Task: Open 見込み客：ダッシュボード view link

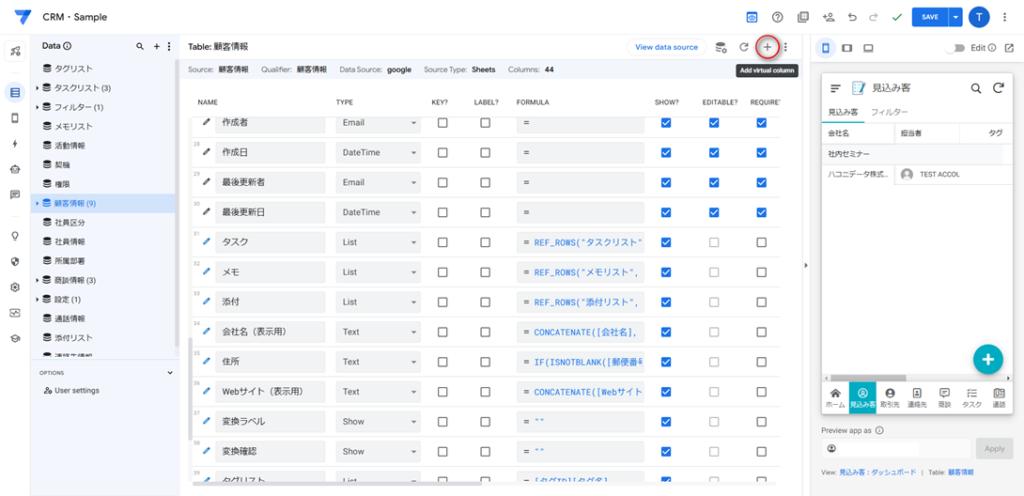Action: [x=877, y=472]
